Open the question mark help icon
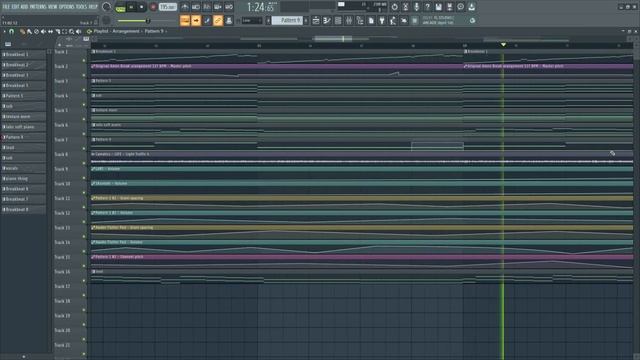The image size is (640, 360). [x=427, y=7]
